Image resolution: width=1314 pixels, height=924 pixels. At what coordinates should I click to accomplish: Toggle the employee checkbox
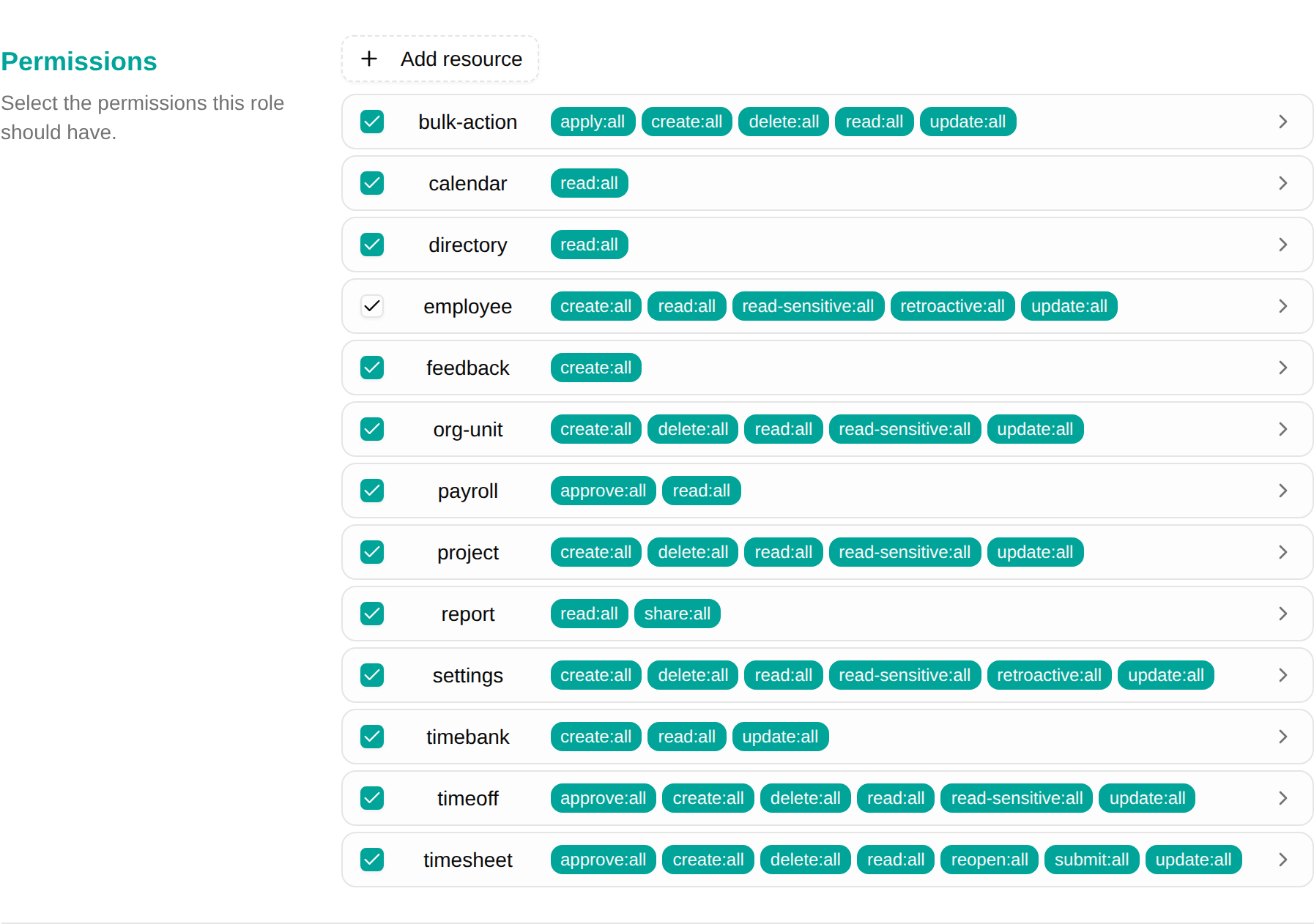pyautogui.click(x=372, y=306)
